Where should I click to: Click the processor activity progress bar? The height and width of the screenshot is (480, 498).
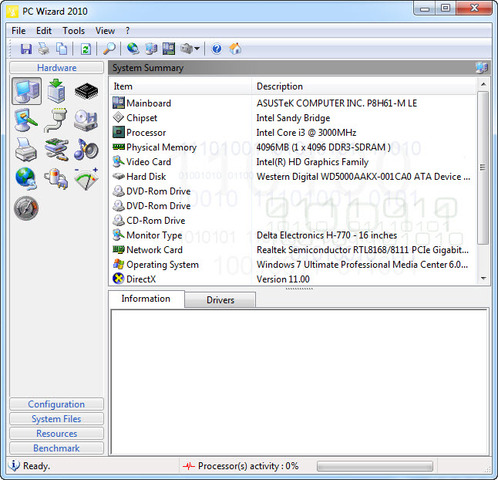tap(375, 466)
